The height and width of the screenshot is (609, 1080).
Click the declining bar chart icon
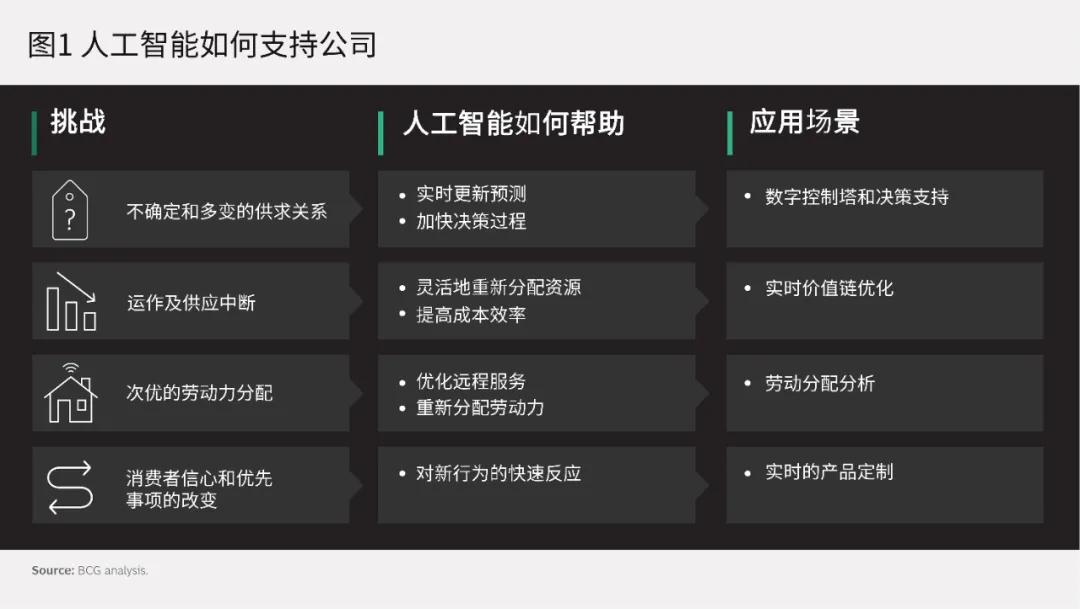pos(71,302)
